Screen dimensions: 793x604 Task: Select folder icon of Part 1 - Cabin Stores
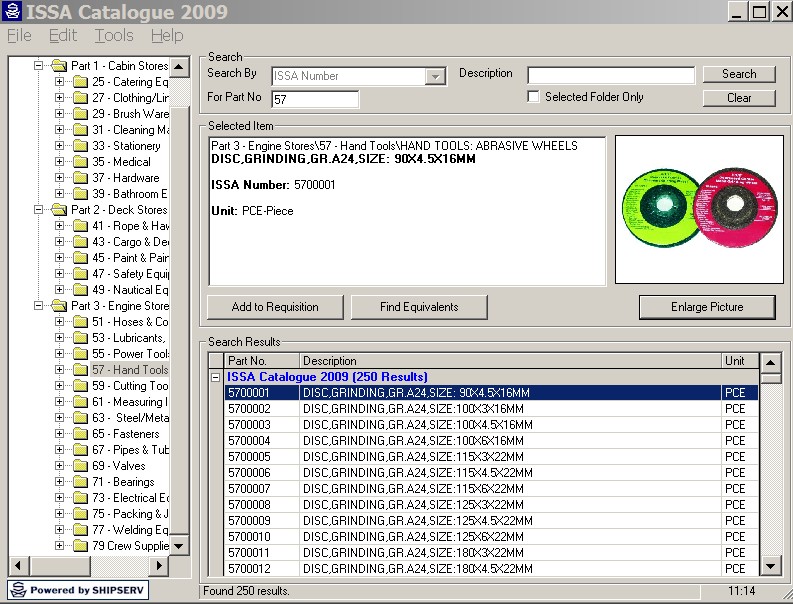pyautogui.click(x=59, y=65)
